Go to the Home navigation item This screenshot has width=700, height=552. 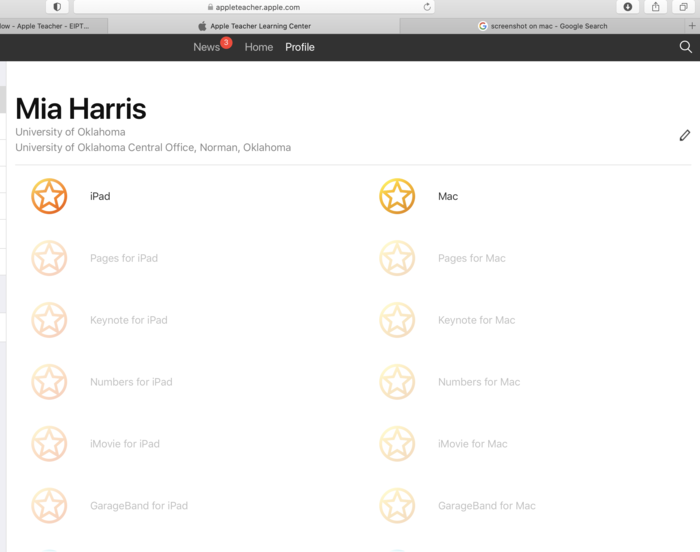[x=259, y=47]
